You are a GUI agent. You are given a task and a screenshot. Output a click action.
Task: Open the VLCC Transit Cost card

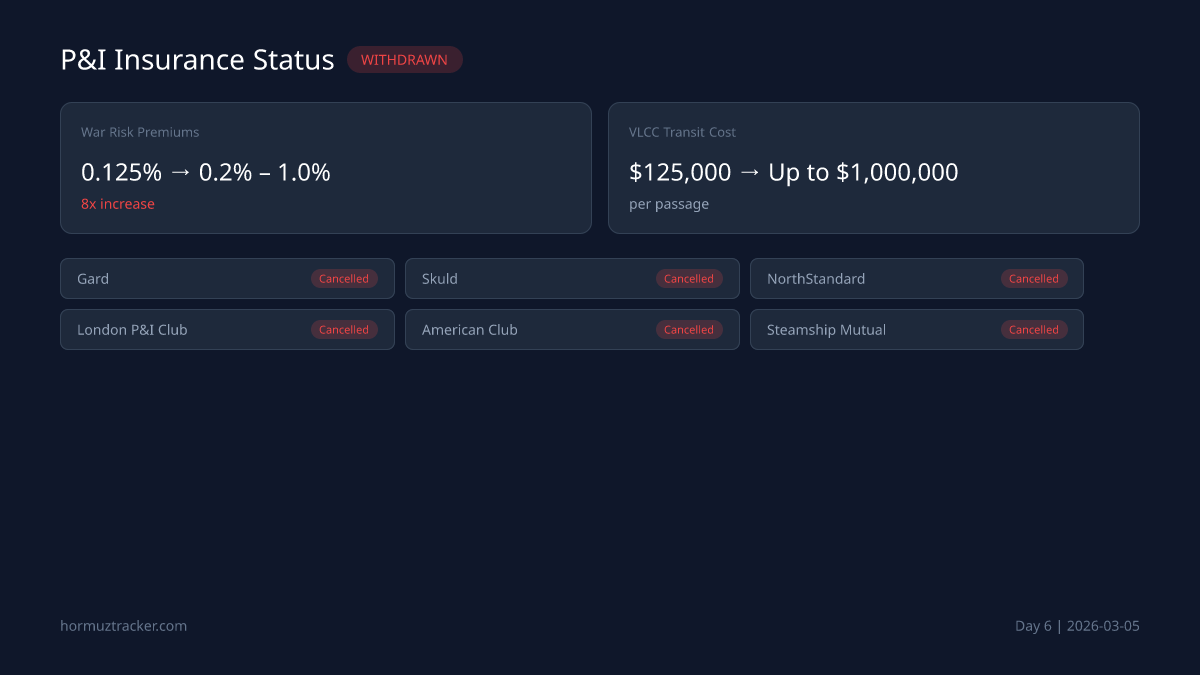[x=873, y=168]
